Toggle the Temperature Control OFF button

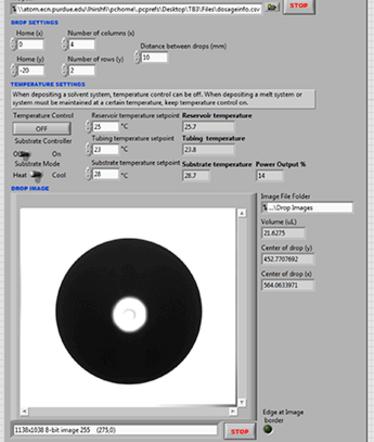42,128
